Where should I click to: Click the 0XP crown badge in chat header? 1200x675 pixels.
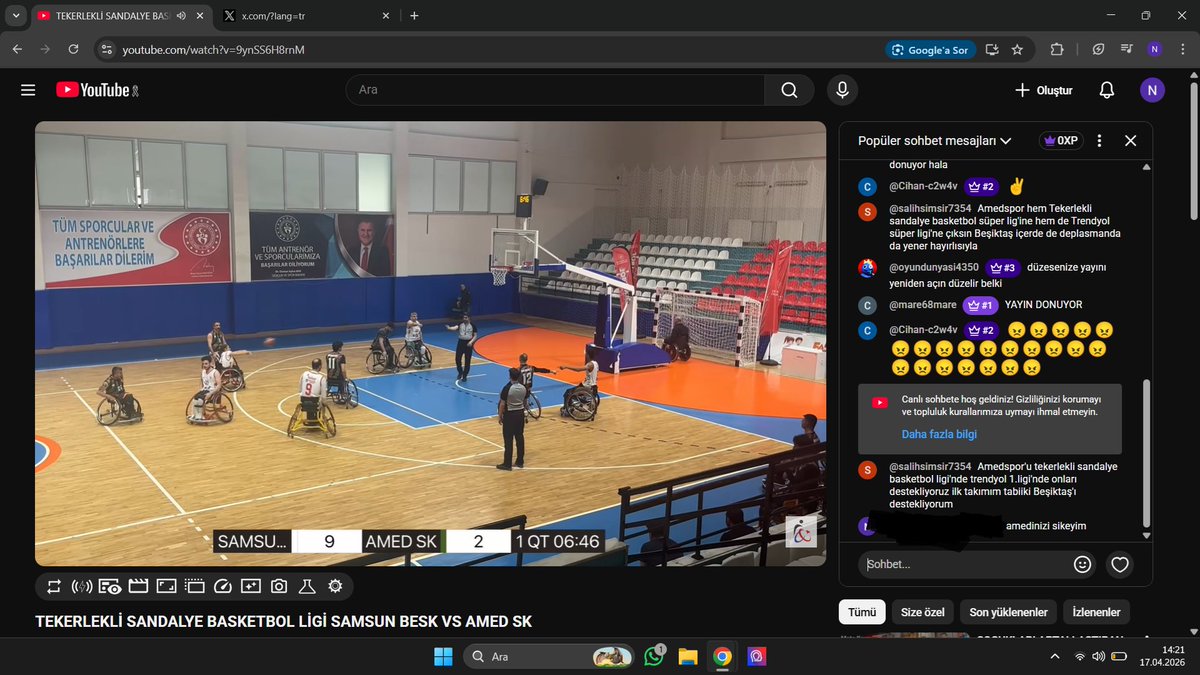point(1061,141)
